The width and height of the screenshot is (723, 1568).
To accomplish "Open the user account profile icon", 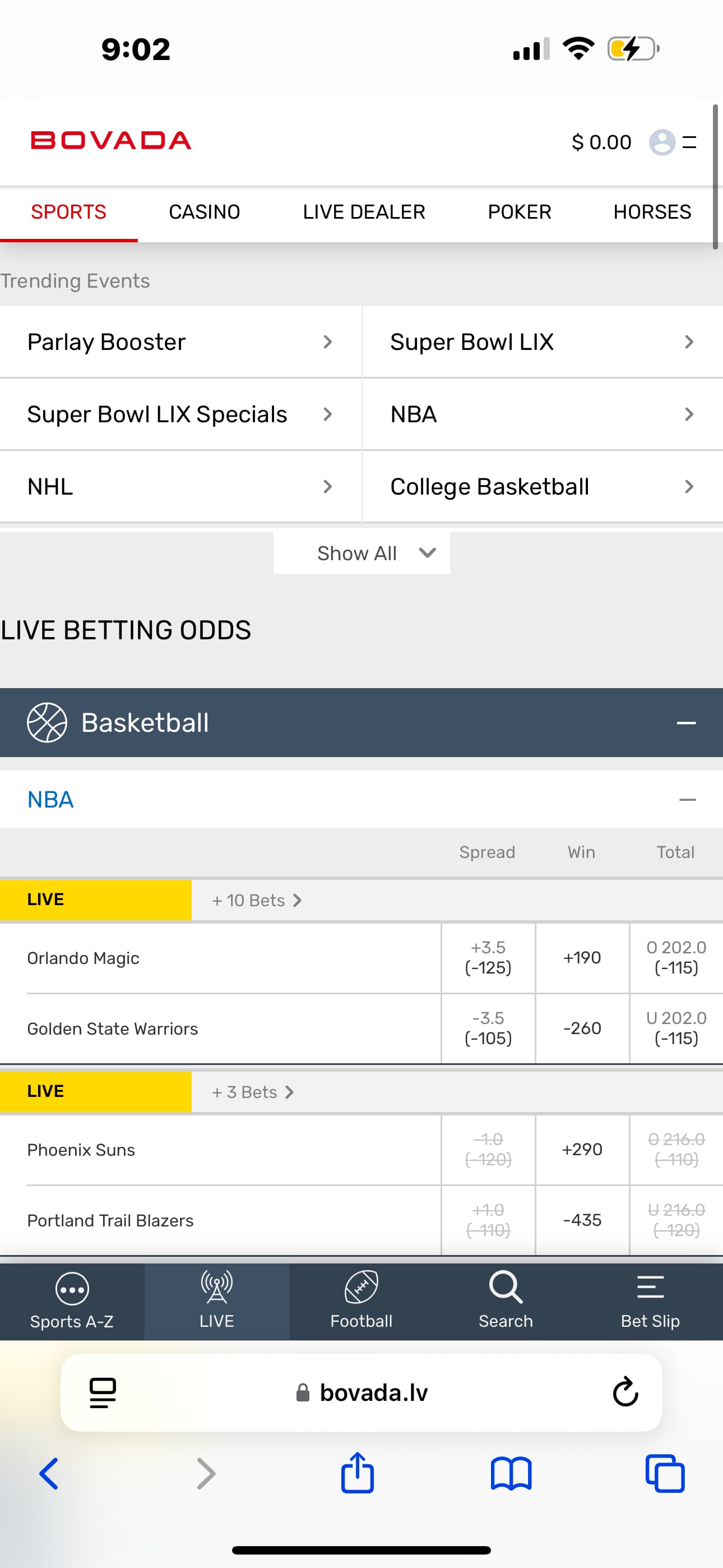I will click(x=662, y=142).
